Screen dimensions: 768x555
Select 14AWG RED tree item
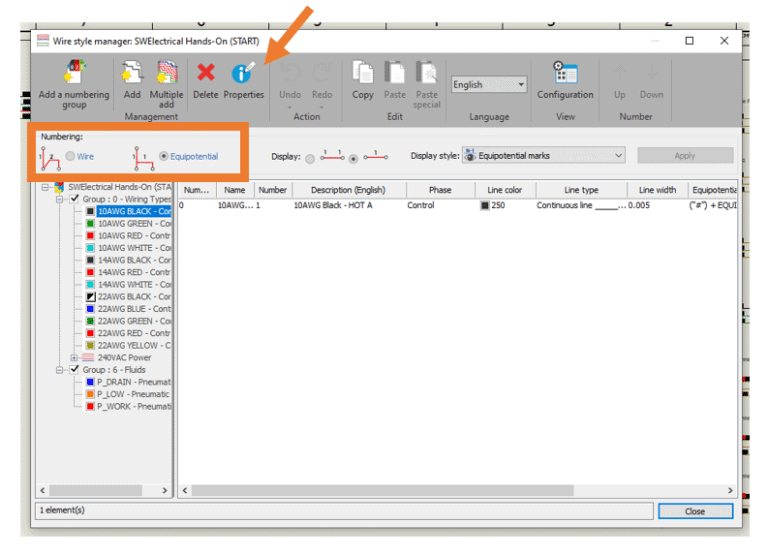pos(134,272)
